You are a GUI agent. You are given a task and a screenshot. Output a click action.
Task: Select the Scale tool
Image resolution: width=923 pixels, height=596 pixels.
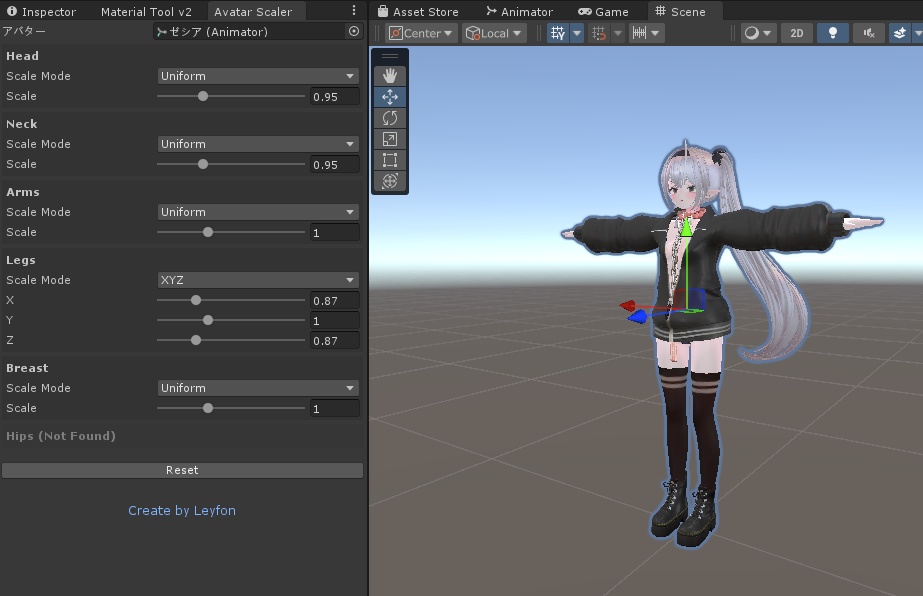390,139
